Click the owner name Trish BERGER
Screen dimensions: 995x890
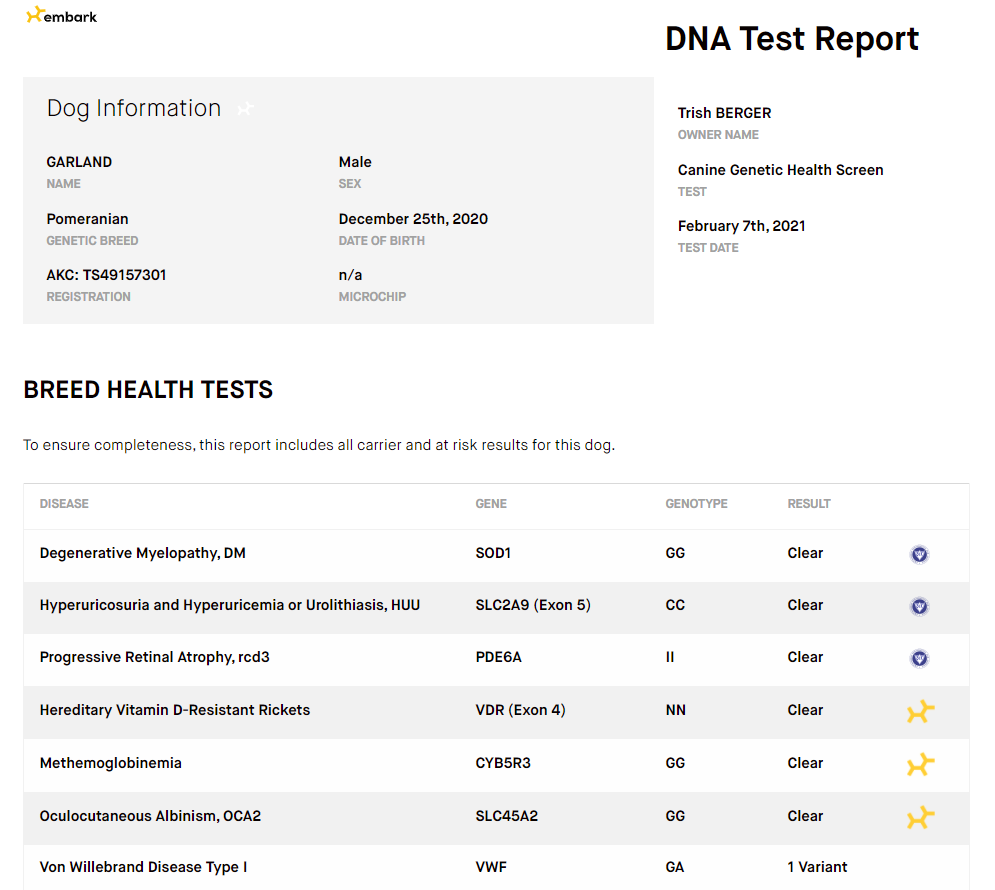(724, 113)
